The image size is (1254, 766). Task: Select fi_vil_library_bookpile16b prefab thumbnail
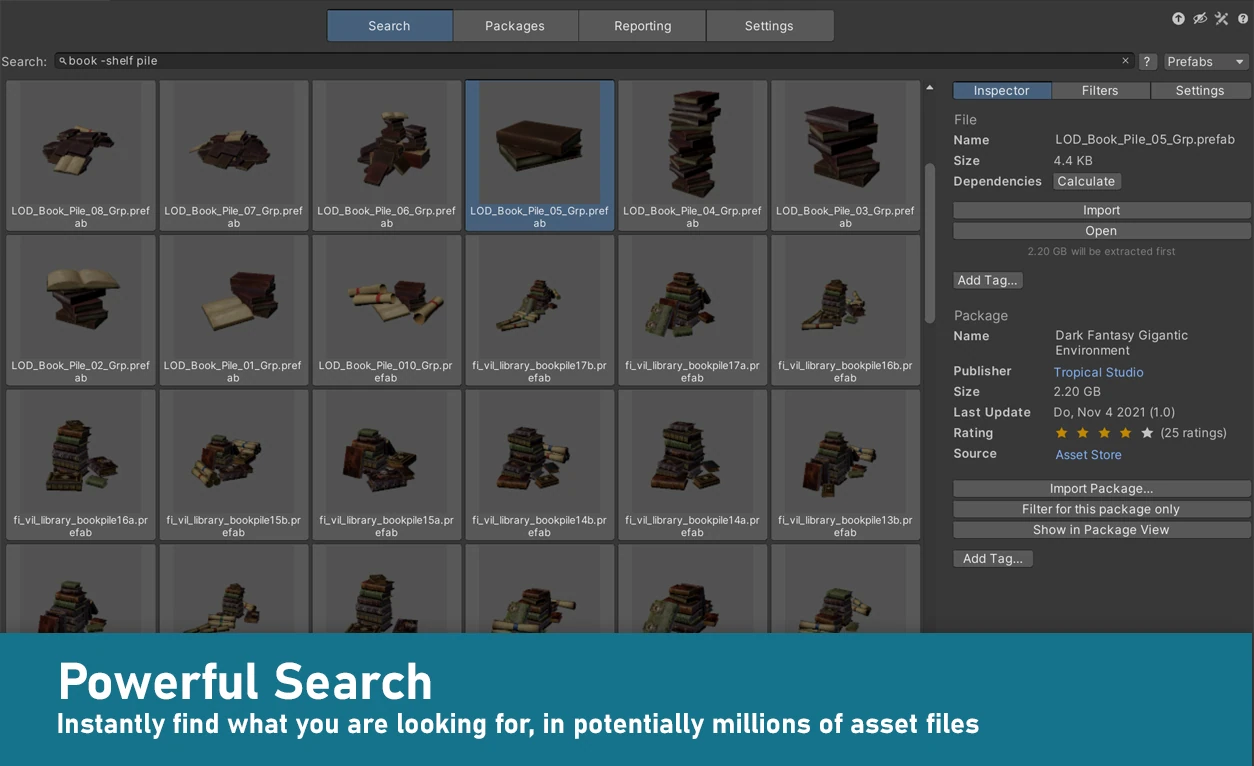click(x=846, y=311)
